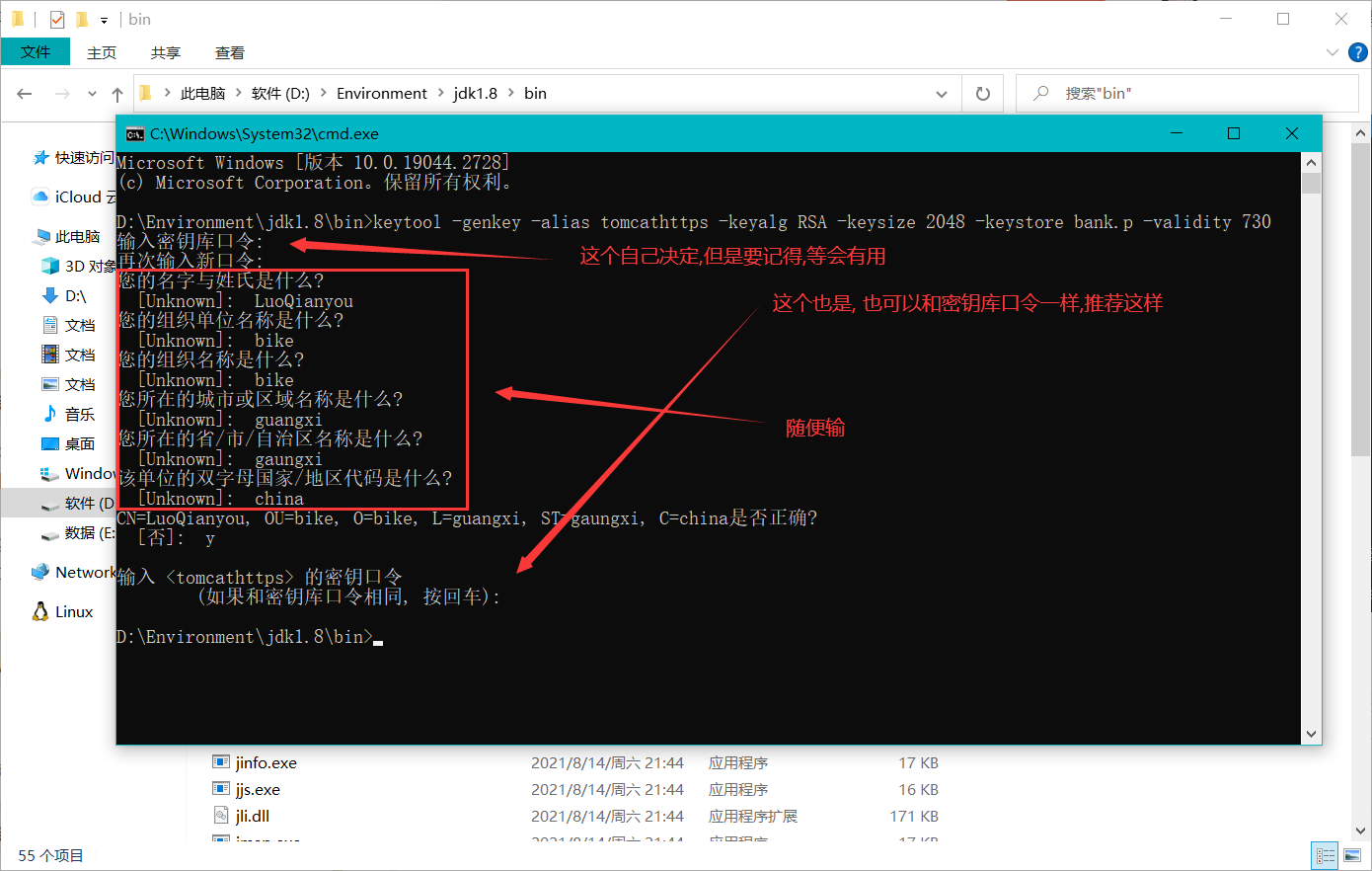Select 桌面 in the navigation pane
Image resolution: width=1372 pixels, height=871 pixels.
click(x=69, y=444)
